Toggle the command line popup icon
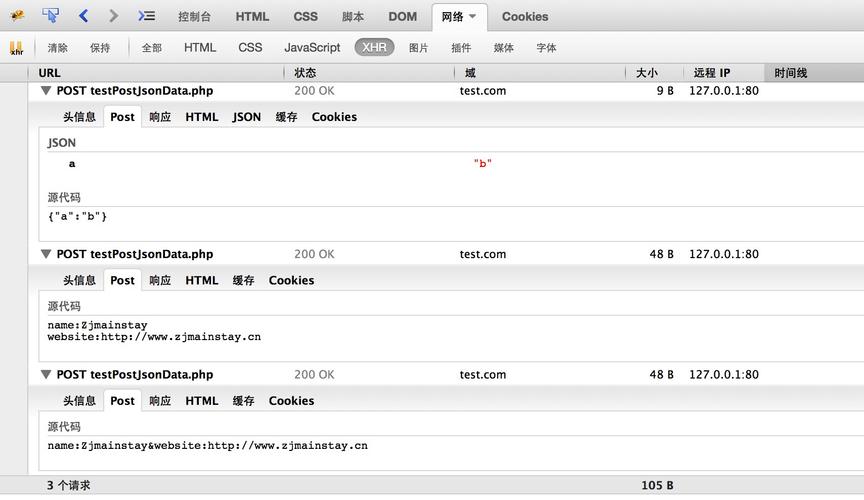Screen dimensions: 864x500 pos(146,16)
